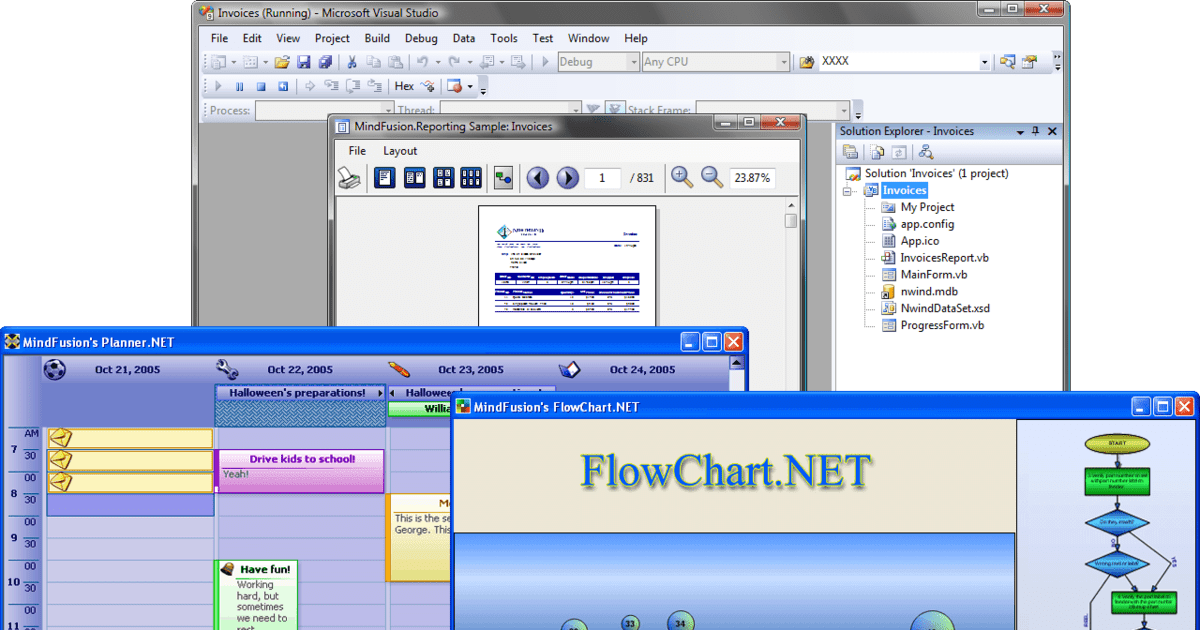The image size is (1200, 630).
Task: Navigate to the next report page
Action: tap(567, 177)
